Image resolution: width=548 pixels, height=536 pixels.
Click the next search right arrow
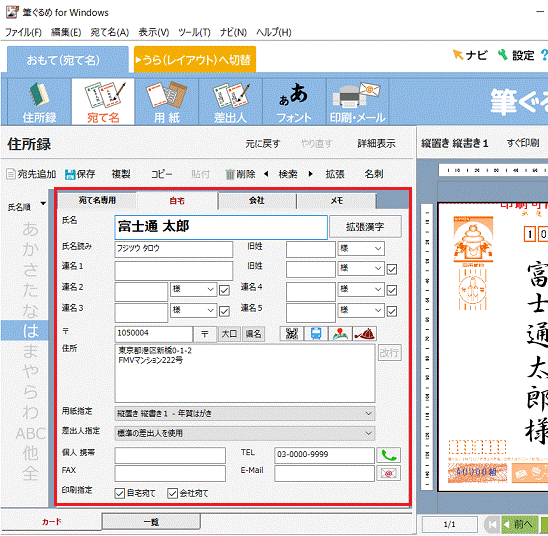pos(310,174)
